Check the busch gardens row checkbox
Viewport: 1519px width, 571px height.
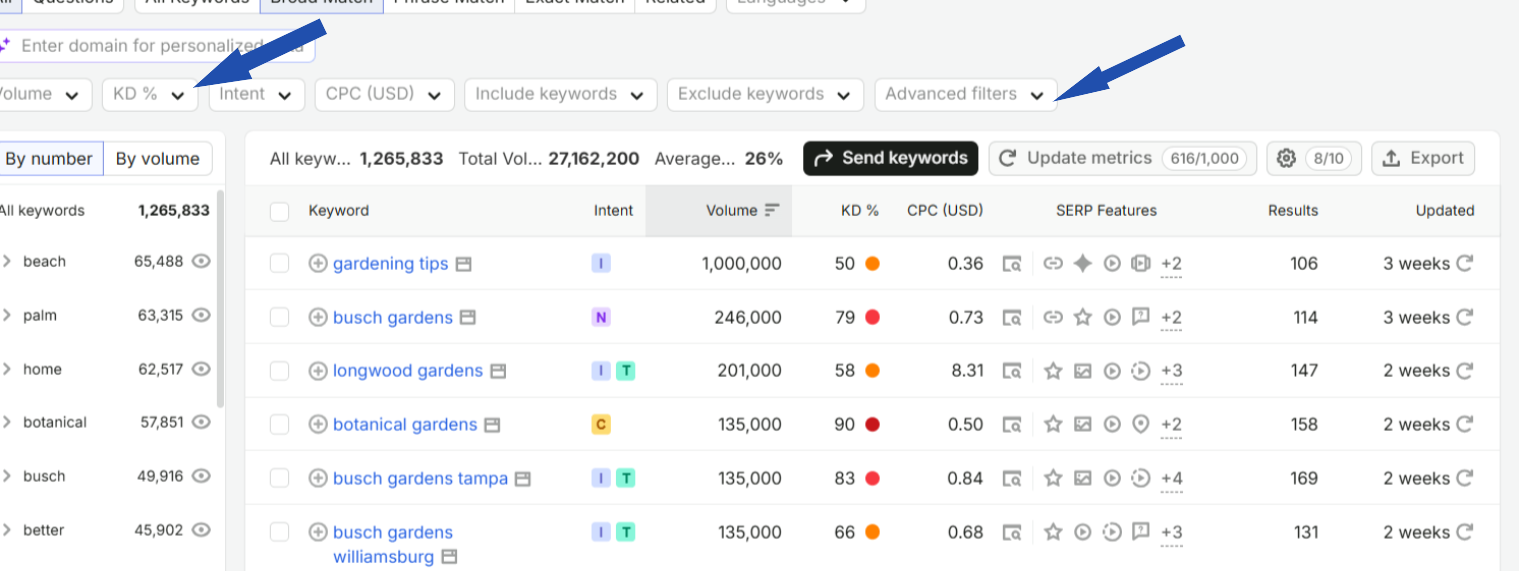pyautogui.click(x=279, y=318)
